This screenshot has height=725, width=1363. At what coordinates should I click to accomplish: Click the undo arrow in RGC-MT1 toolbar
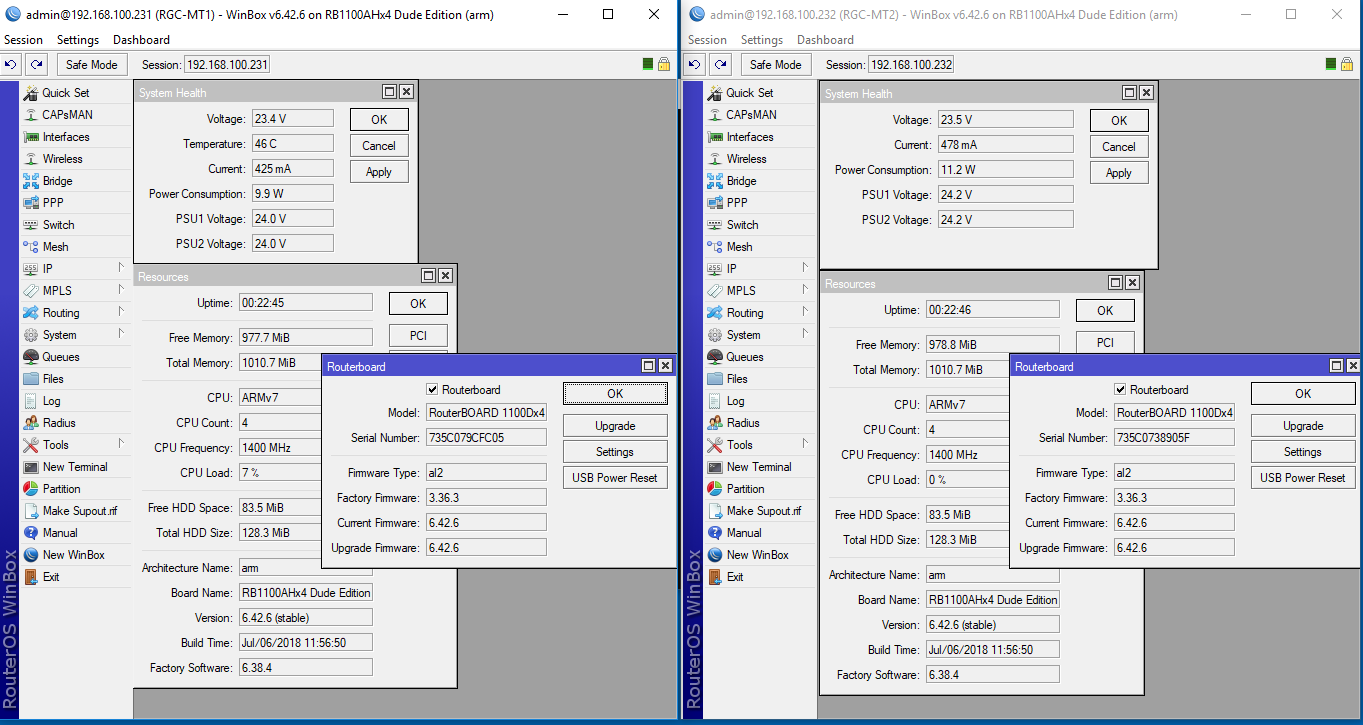click(11, 65)
